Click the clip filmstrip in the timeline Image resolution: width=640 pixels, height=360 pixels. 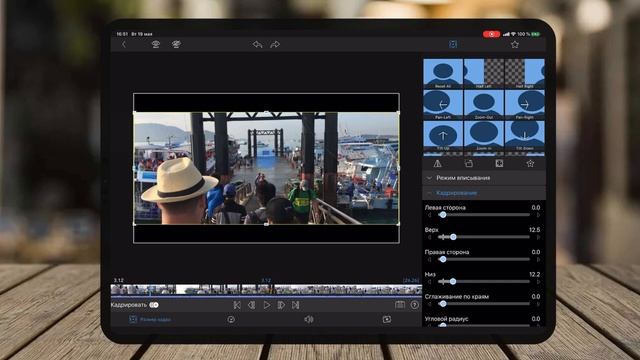(266, 290)
